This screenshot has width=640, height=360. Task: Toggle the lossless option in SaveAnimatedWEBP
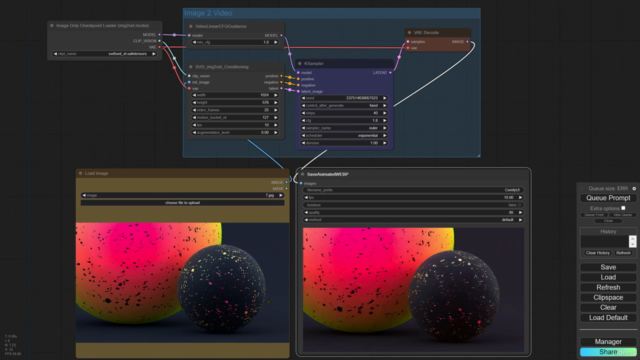(413, 205)
